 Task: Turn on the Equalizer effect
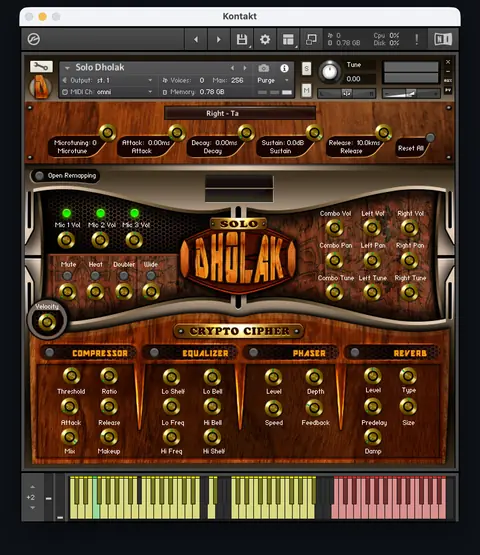coord(154,352)
